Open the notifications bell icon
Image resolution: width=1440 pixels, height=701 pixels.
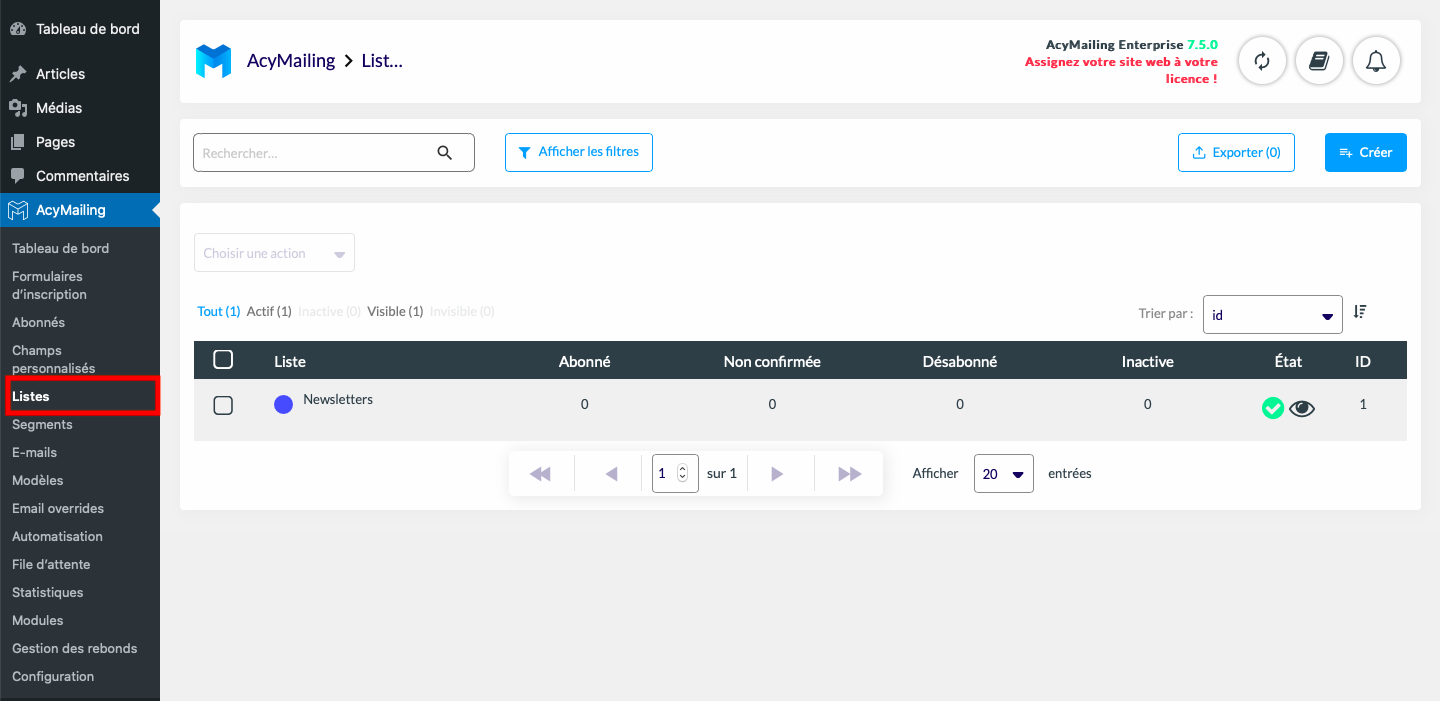click(1376, 61)
